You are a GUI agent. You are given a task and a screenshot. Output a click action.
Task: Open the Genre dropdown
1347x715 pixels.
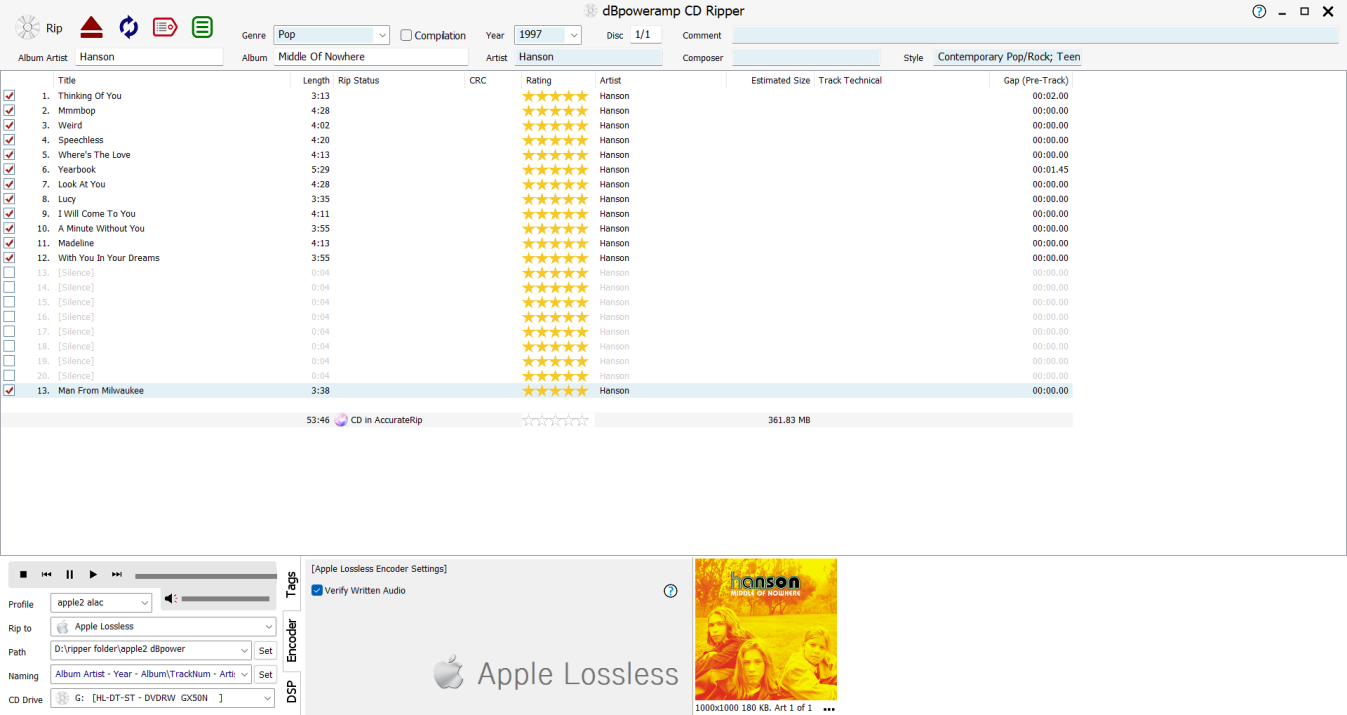(382, 35)
